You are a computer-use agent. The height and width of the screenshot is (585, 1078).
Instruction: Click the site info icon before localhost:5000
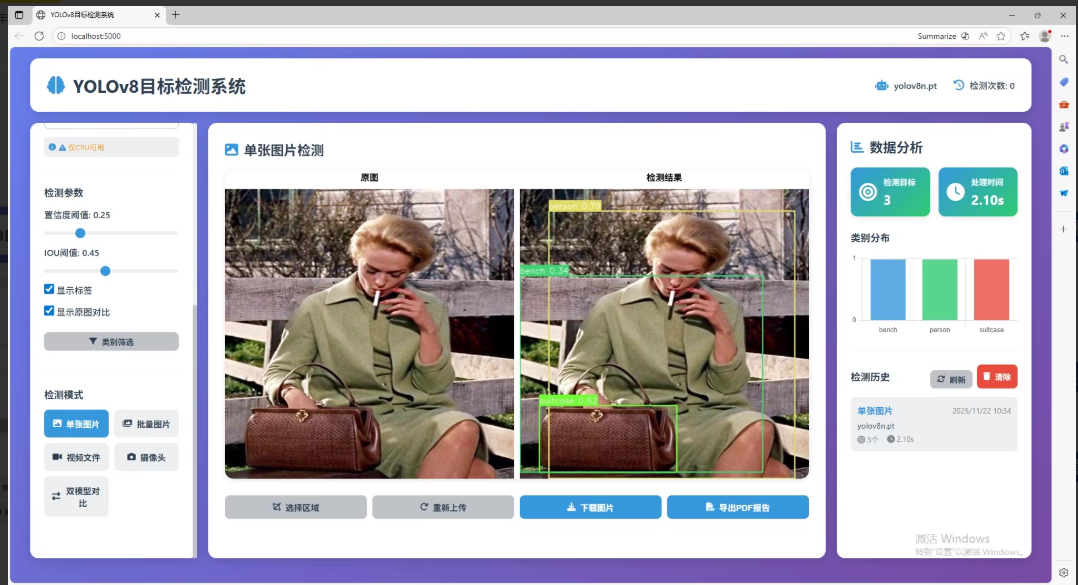pos(61,36)
